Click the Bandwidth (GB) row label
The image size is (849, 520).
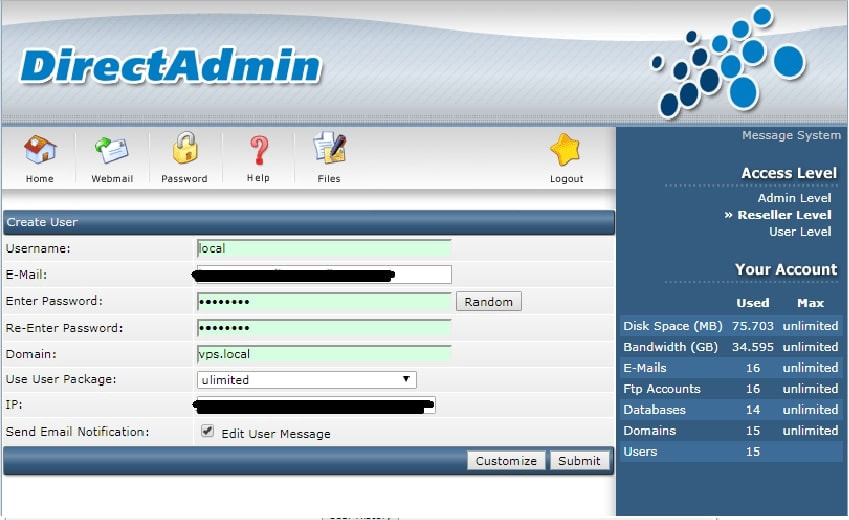(x=670, y=347)
